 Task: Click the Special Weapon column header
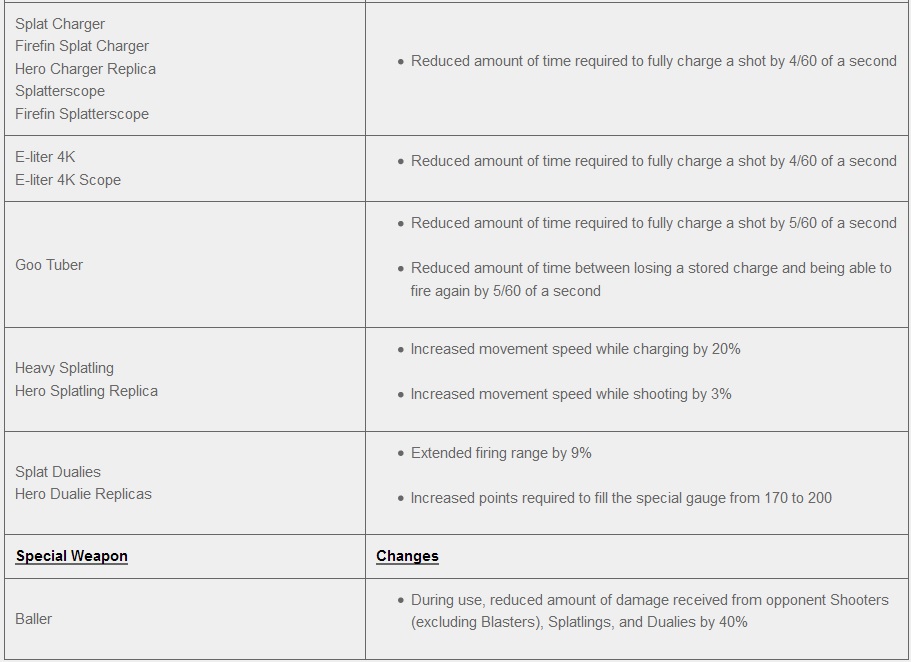click(72, 556)
